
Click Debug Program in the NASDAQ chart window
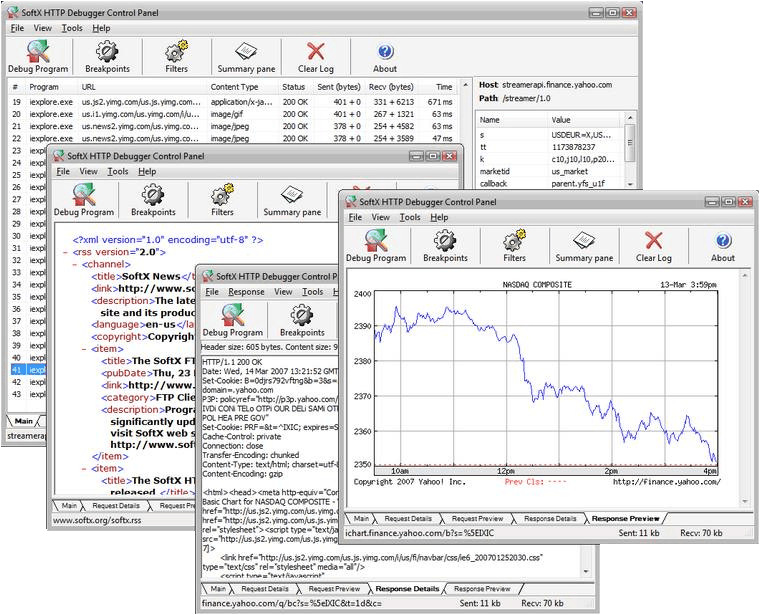click(376, 246)
